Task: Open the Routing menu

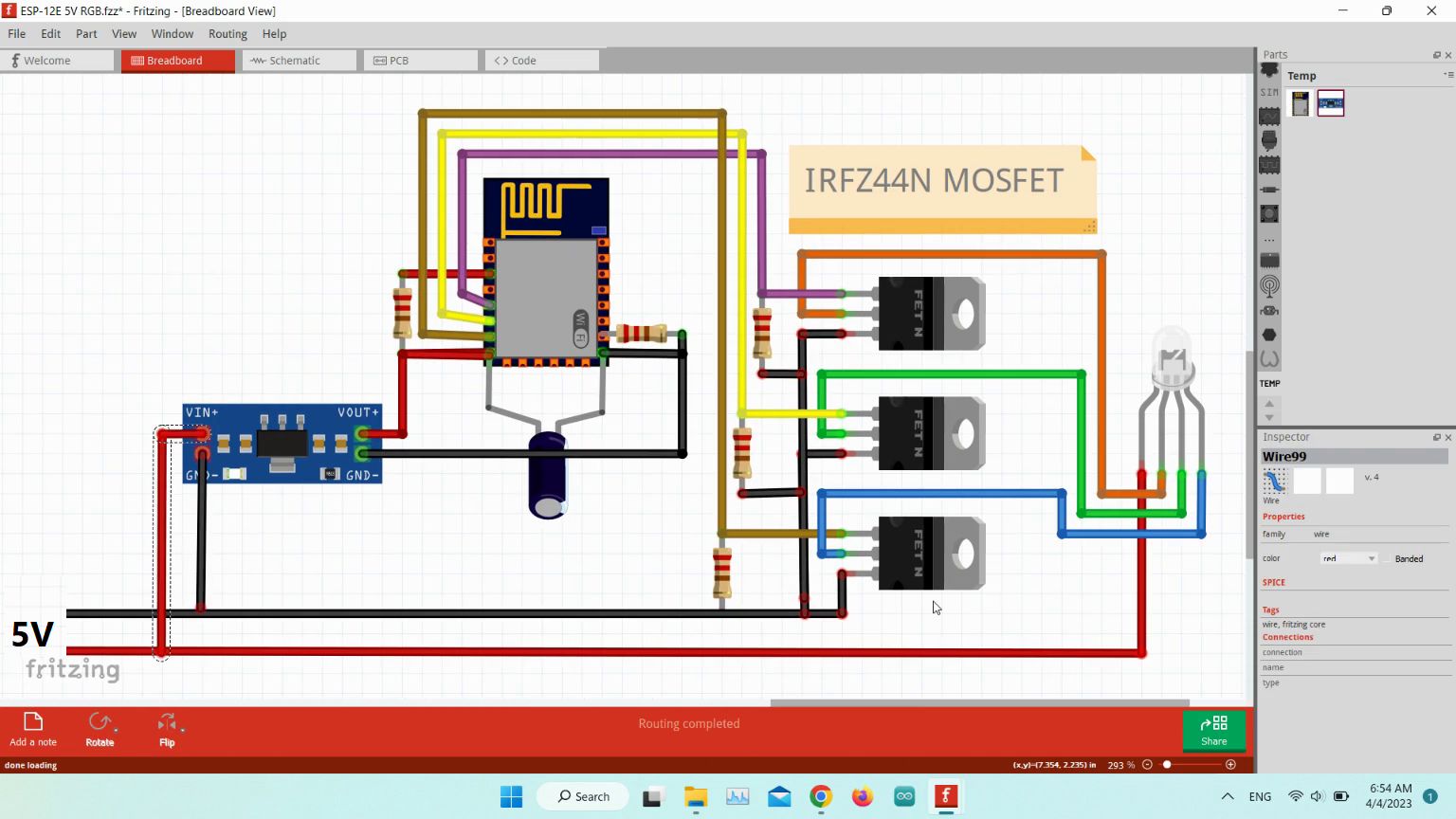Action: point(227,33)
